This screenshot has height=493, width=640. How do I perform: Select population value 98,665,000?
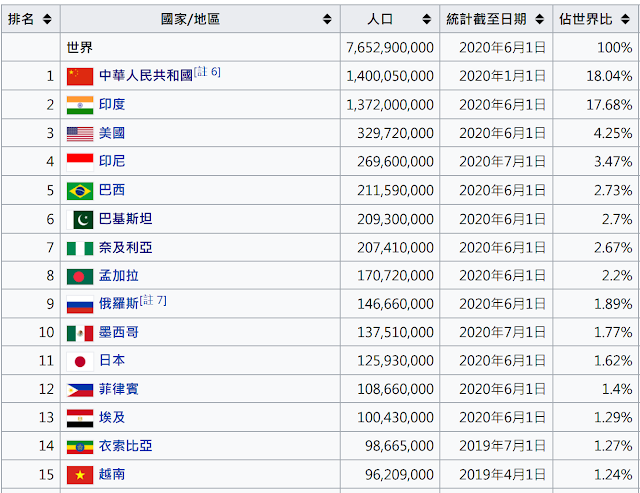[x=399, y=446]
